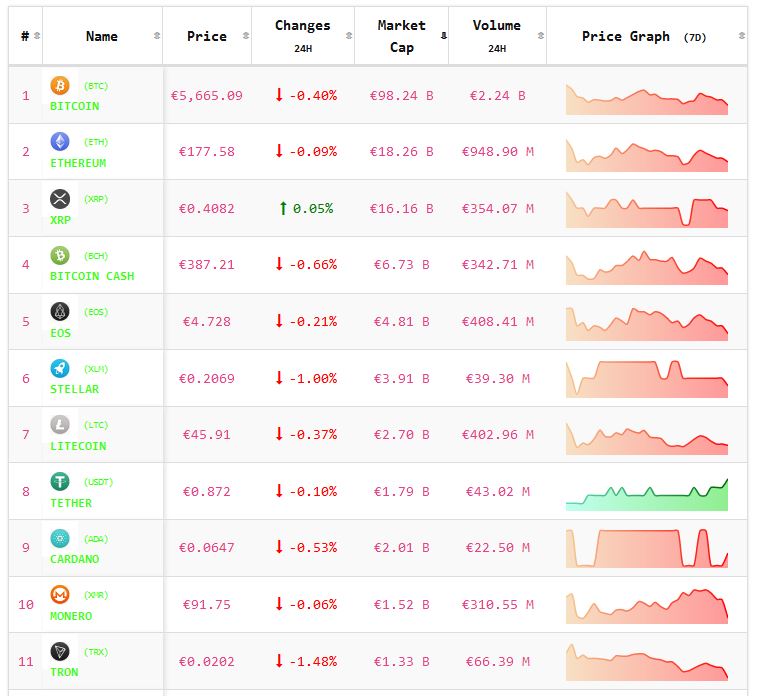Click the Bitcoin 7-day price graph
The width and height of the screenshot is (758, 696).
point(647,98)
